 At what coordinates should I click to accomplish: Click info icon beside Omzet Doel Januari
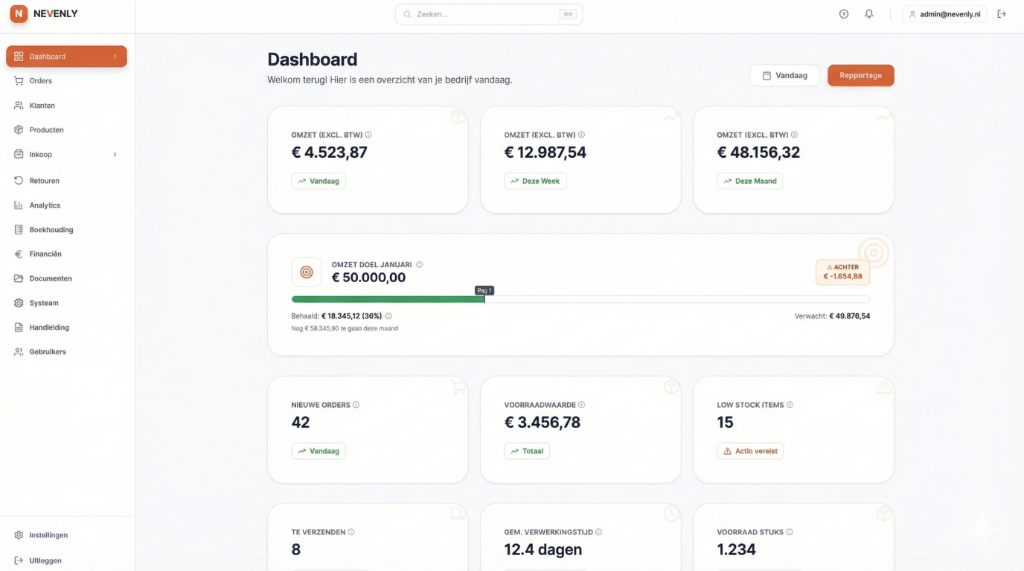(419, 265)
